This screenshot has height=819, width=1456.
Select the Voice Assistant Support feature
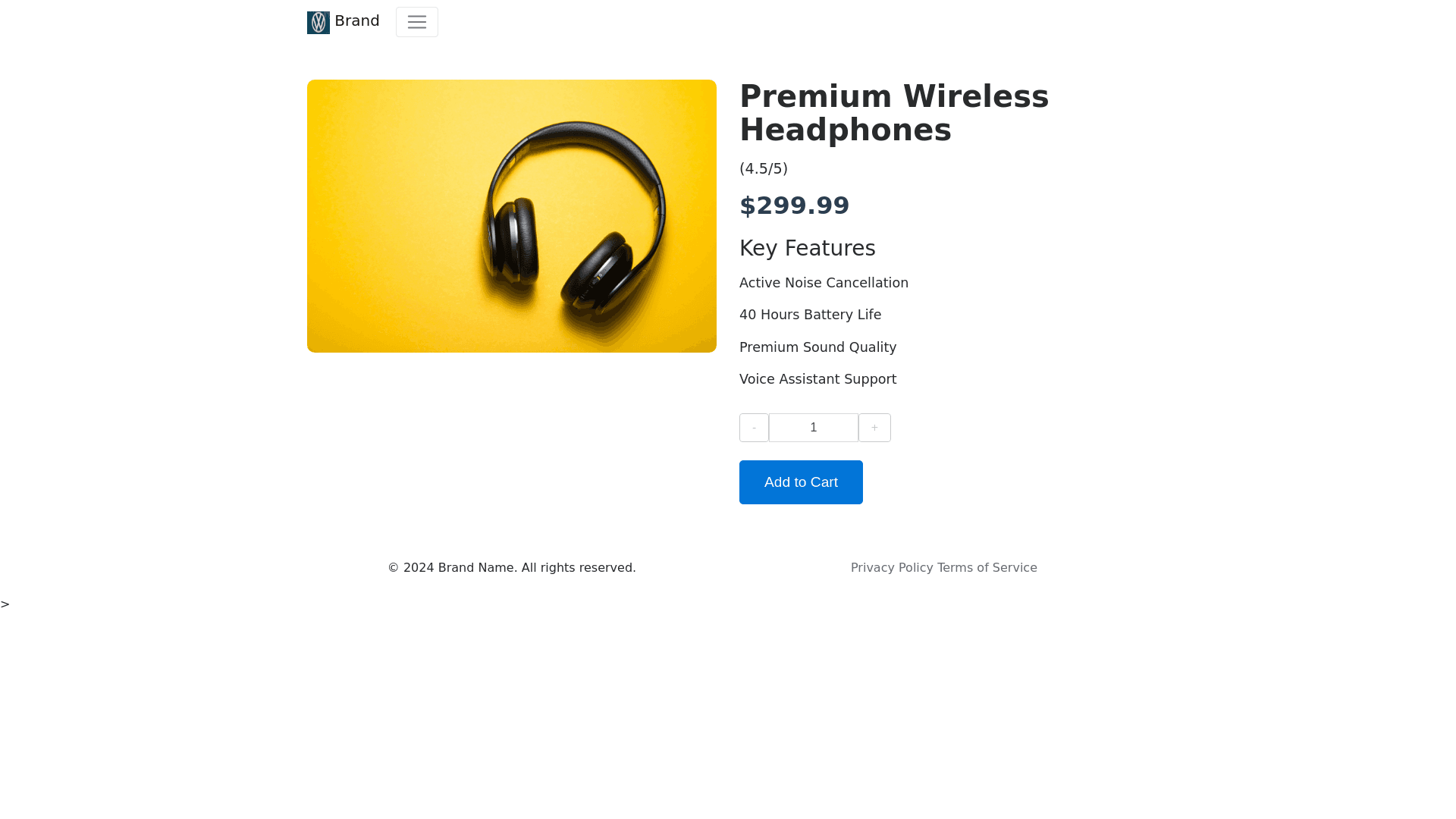818,379
